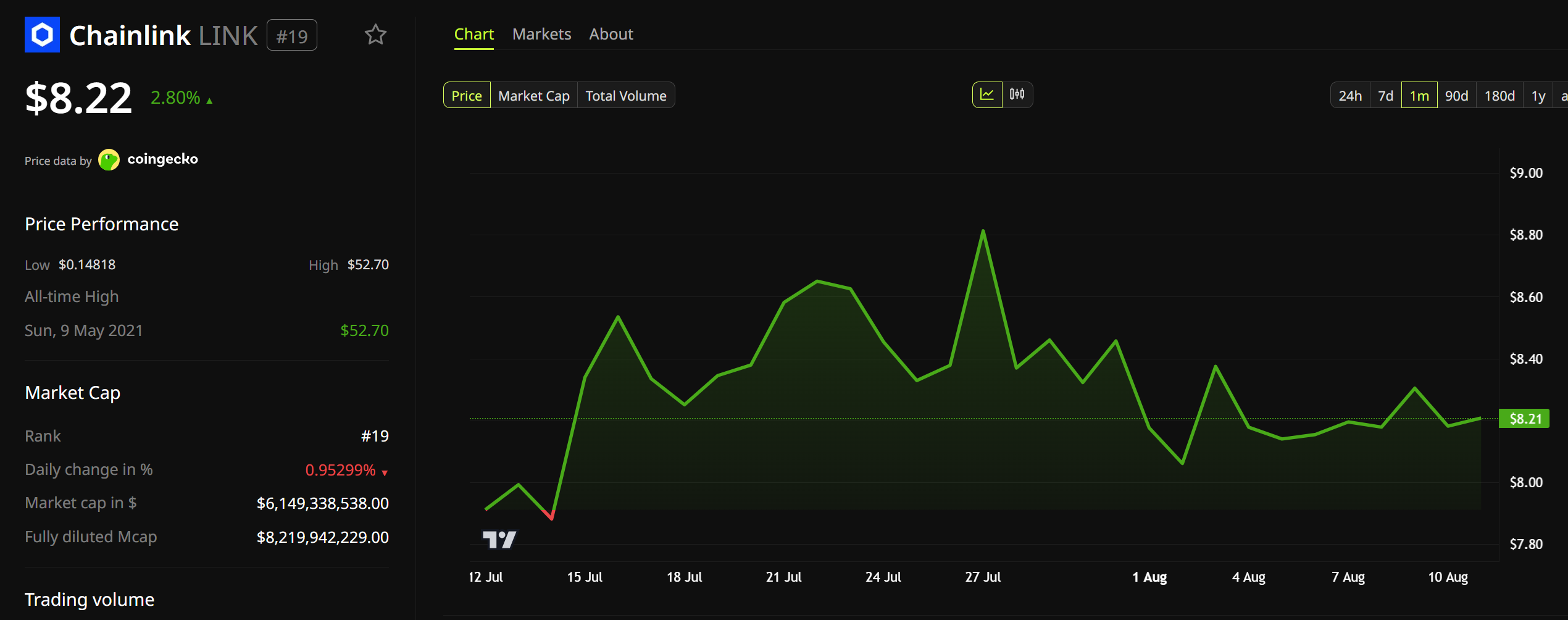1568x620 pixels.
Task: Click the $9.00 axis label
Action: 1526,173
